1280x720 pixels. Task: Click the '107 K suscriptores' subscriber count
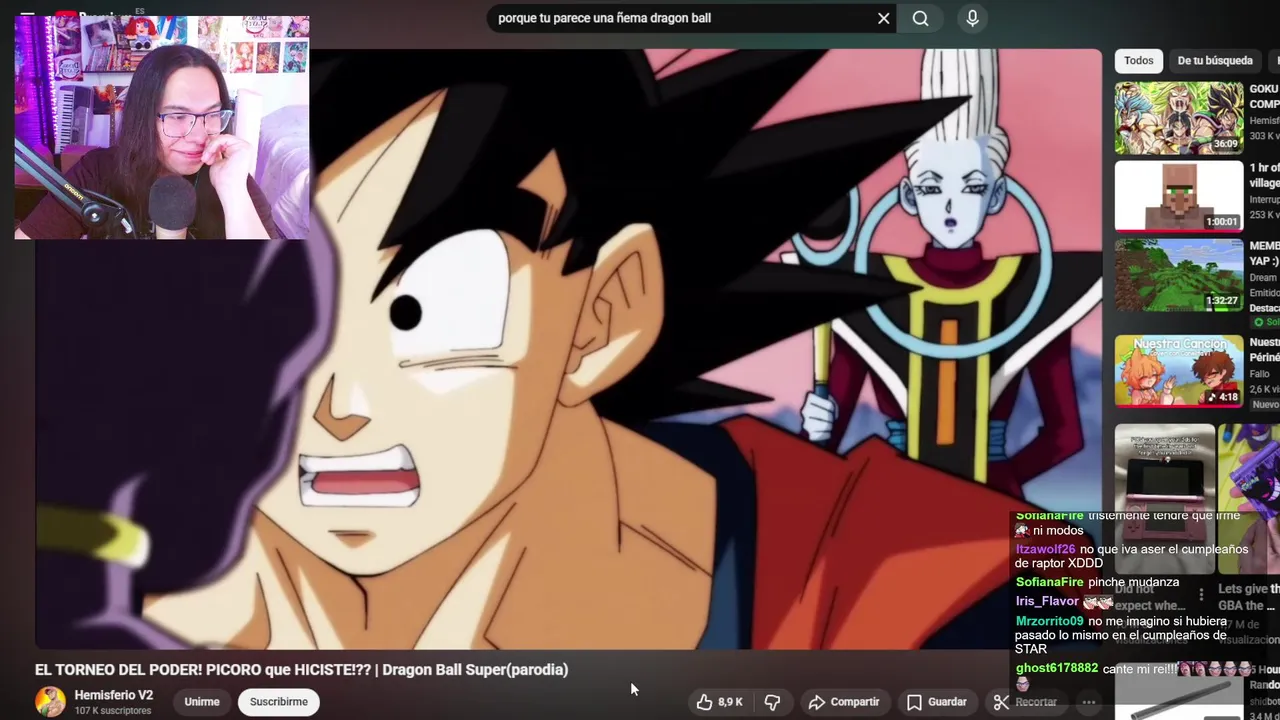pyautogui.click(x=113, y=711)
